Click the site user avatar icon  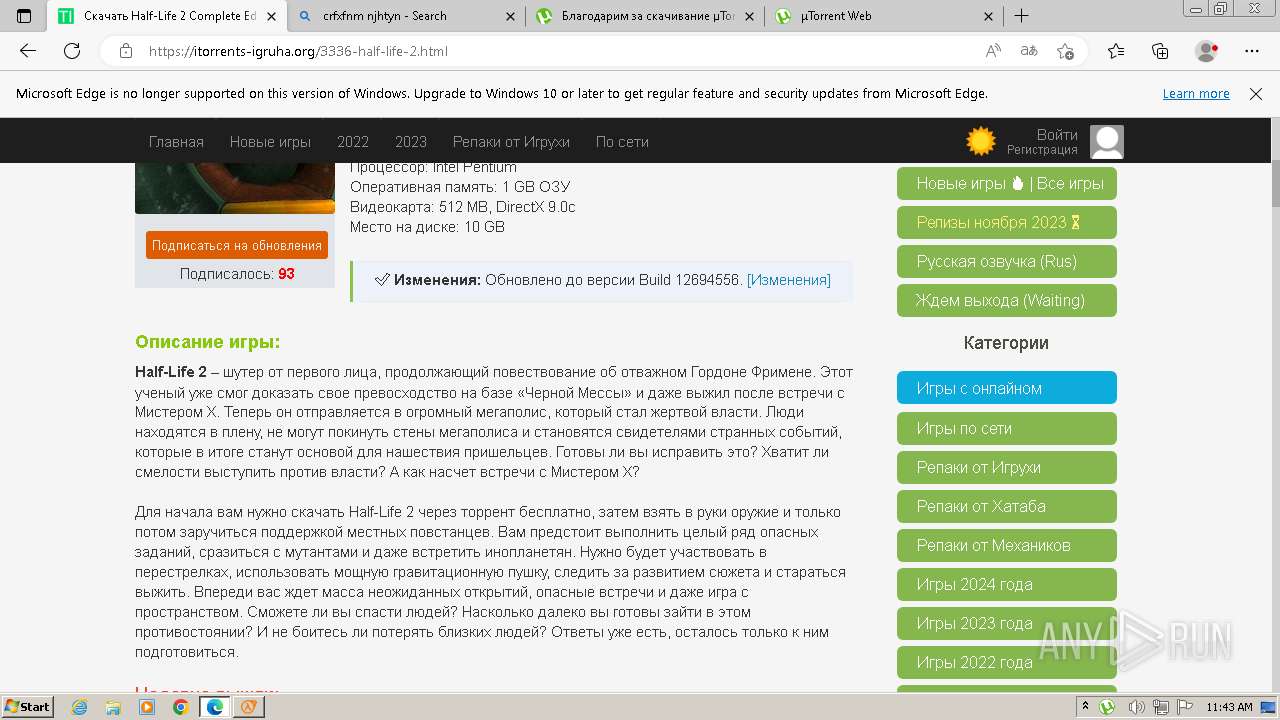[1107, 142]
